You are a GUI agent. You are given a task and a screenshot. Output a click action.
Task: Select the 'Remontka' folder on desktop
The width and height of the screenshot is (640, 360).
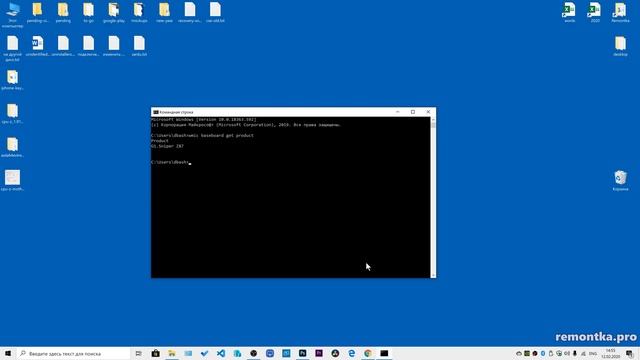tap(620, 12)
